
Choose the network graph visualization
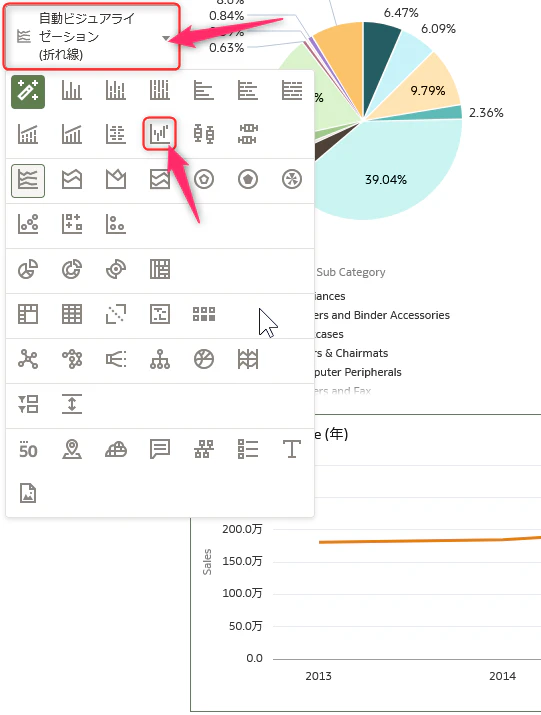pyautogui.click(x=28, y=359)
